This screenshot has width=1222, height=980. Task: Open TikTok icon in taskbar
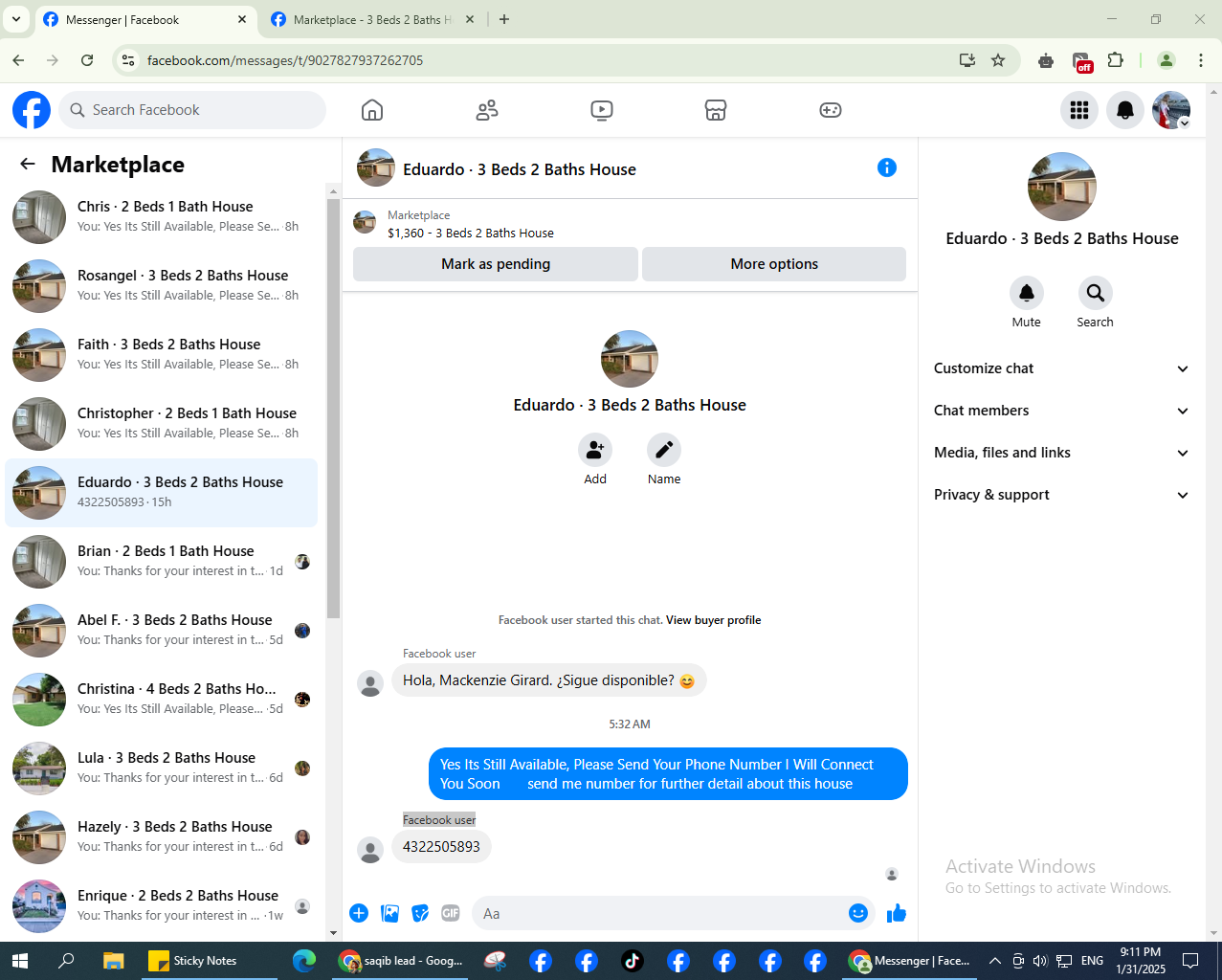(633, 961)
